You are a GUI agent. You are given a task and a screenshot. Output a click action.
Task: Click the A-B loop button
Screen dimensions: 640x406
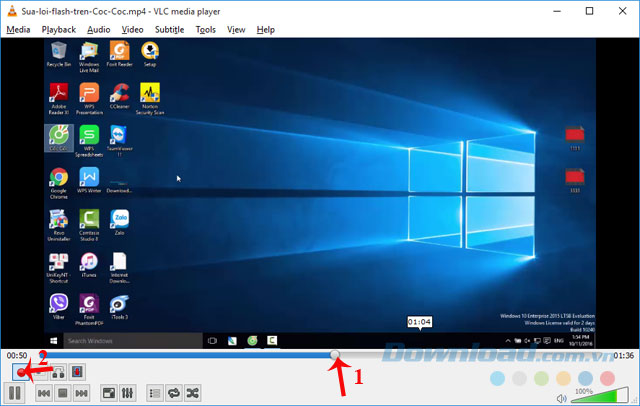[59, 372]
